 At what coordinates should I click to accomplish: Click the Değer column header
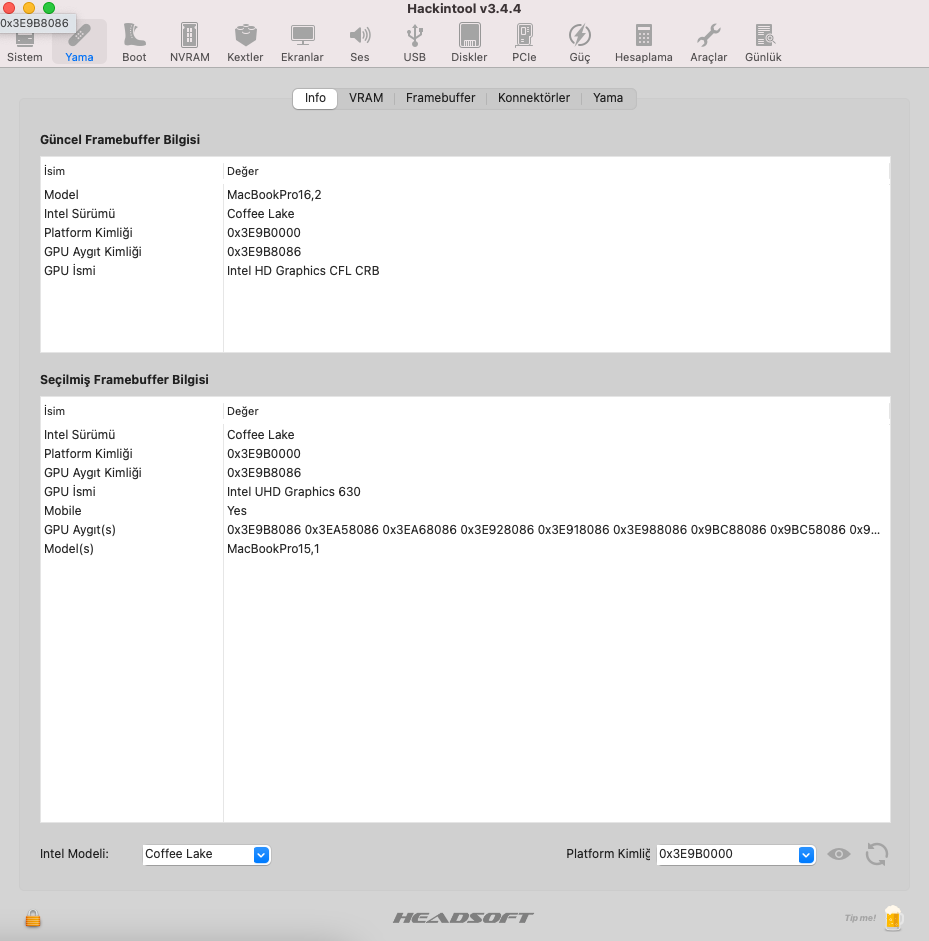243,411
